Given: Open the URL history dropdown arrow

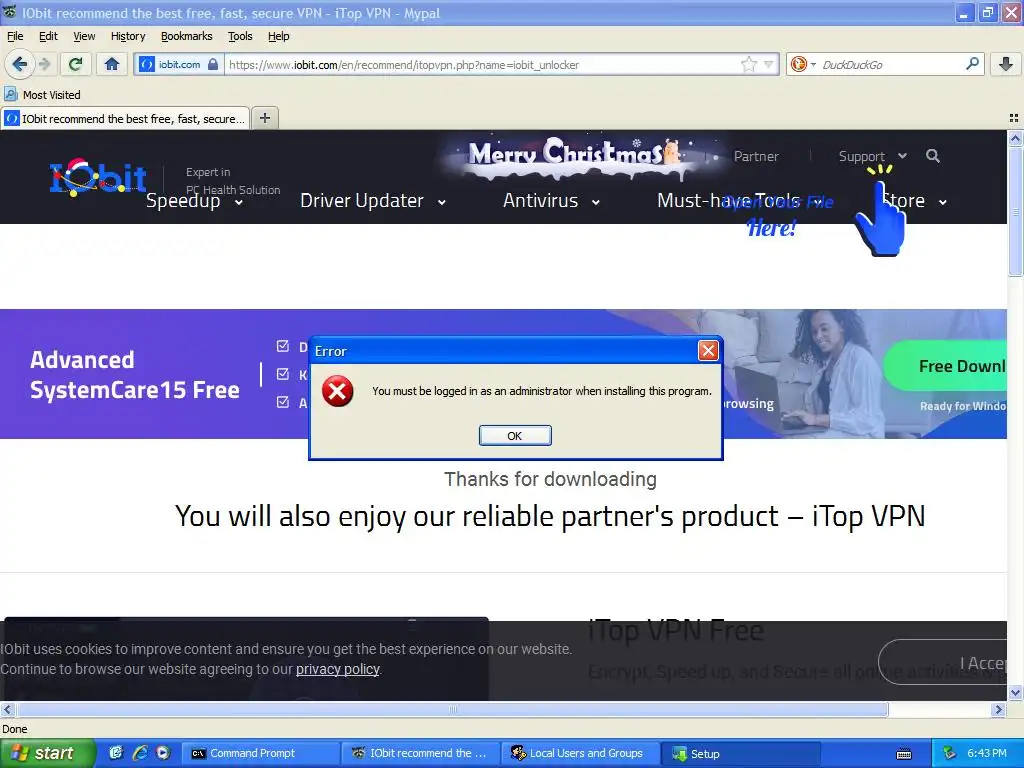Looking at the screenshot, I should [x=769, y=64].
